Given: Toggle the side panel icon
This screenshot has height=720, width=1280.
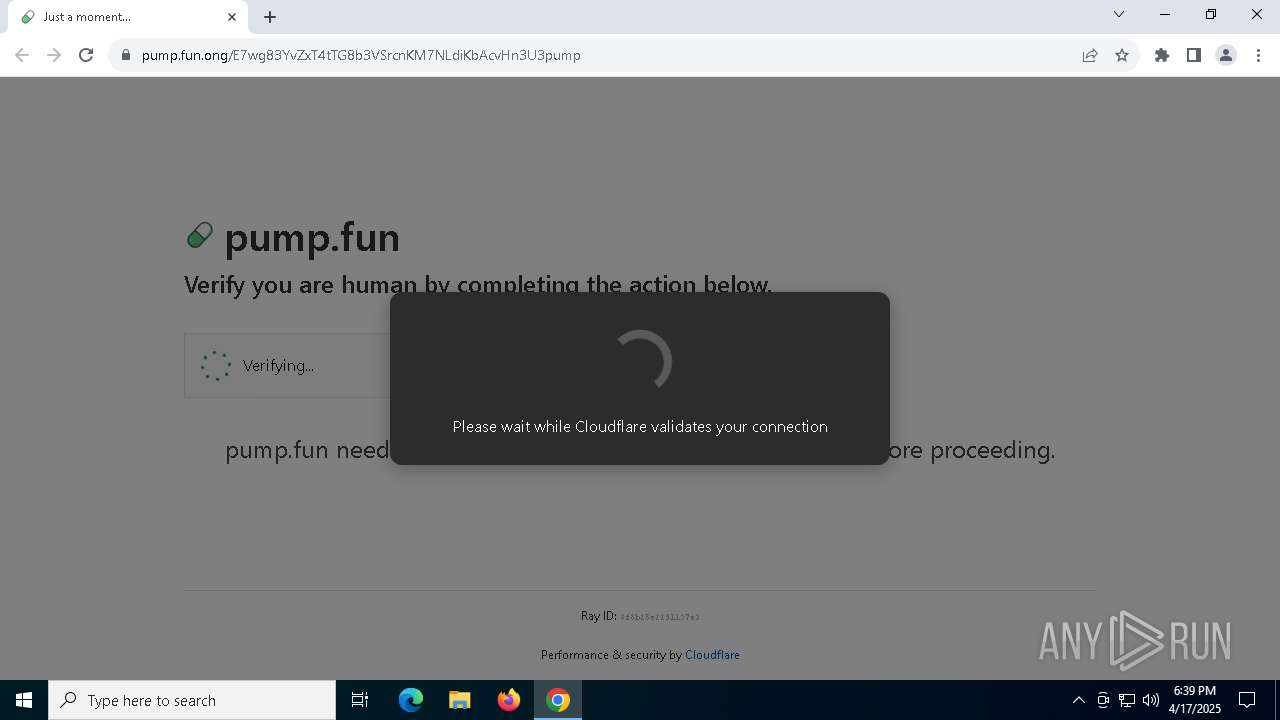Looking at the screenshot, I should click(x=1194, y=55).
